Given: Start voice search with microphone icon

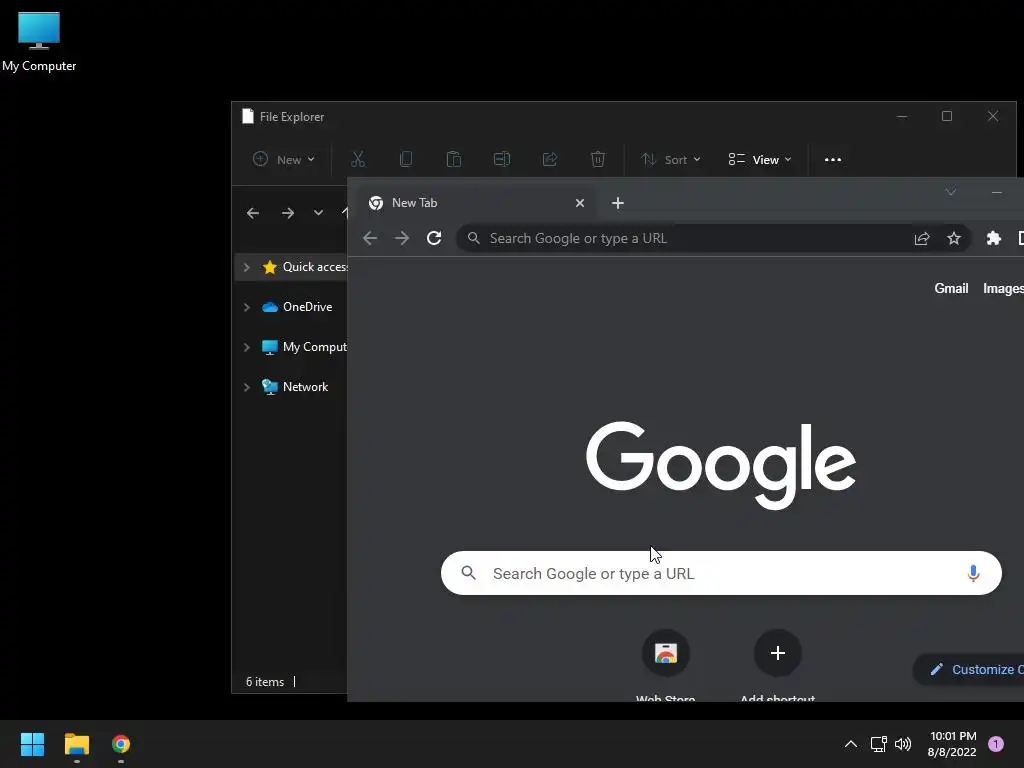Looking at the screenshot, I should click(x=973, y=573).
